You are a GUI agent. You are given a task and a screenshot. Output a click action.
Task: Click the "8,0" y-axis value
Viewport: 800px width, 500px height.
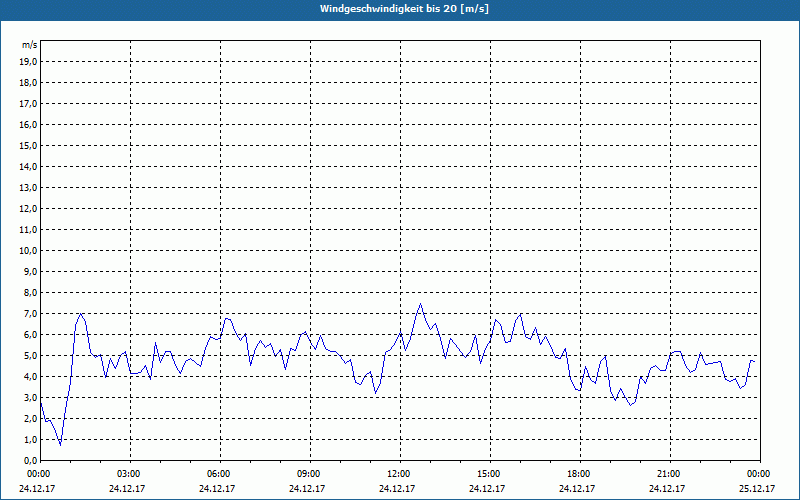(x=31, y=293)
